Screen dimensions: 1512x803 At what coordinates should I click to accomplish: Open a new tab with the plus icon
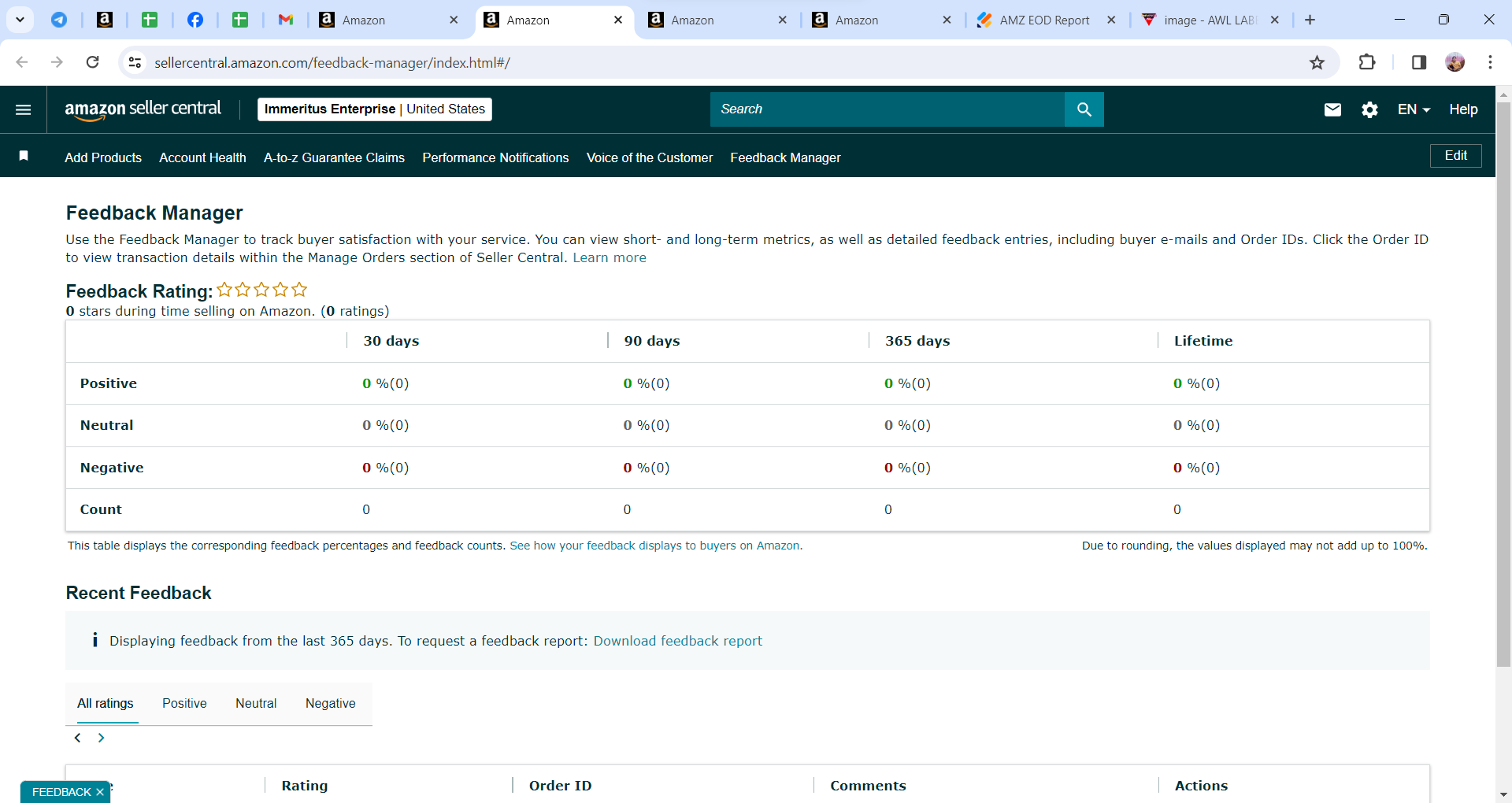point(1310,20)
